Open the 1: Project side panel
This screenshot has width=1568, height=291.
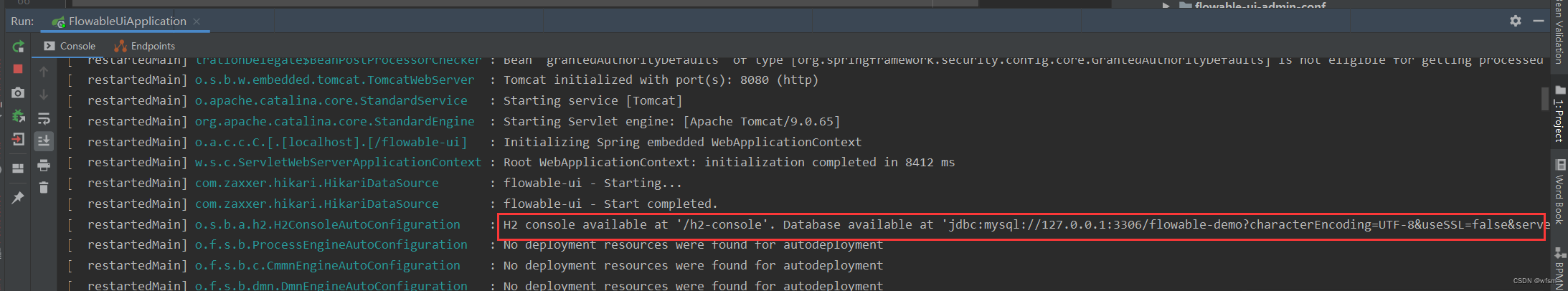tap(1559, 113)
